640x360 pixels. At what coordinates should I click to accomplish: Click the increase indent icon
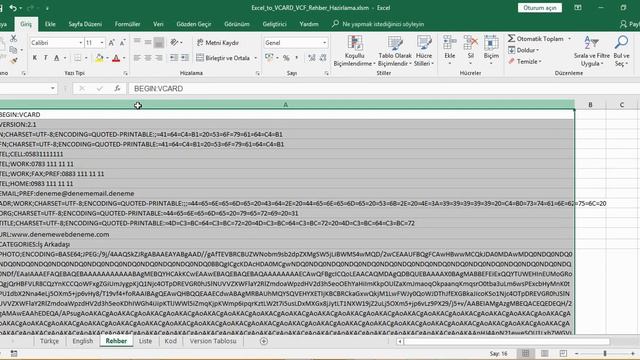(185, 58)
